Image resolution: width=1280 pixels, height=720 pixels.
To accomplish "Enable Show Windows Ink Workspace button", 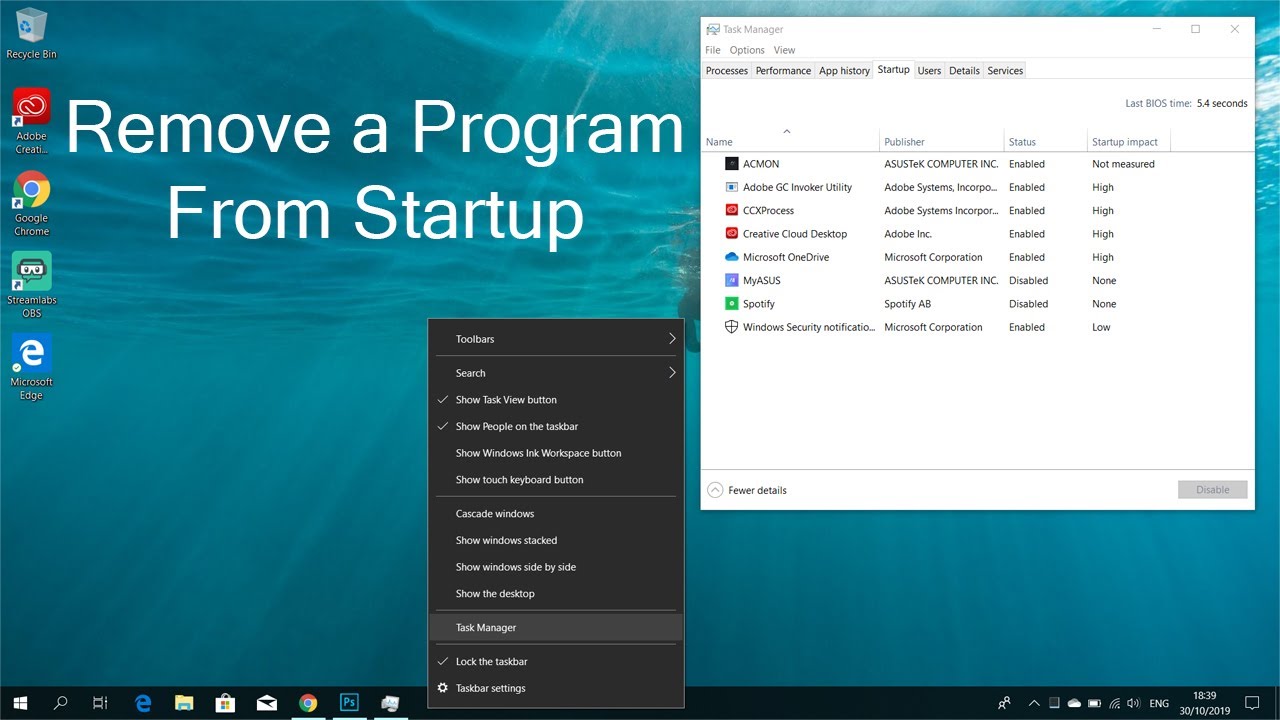I will (555, 453).
